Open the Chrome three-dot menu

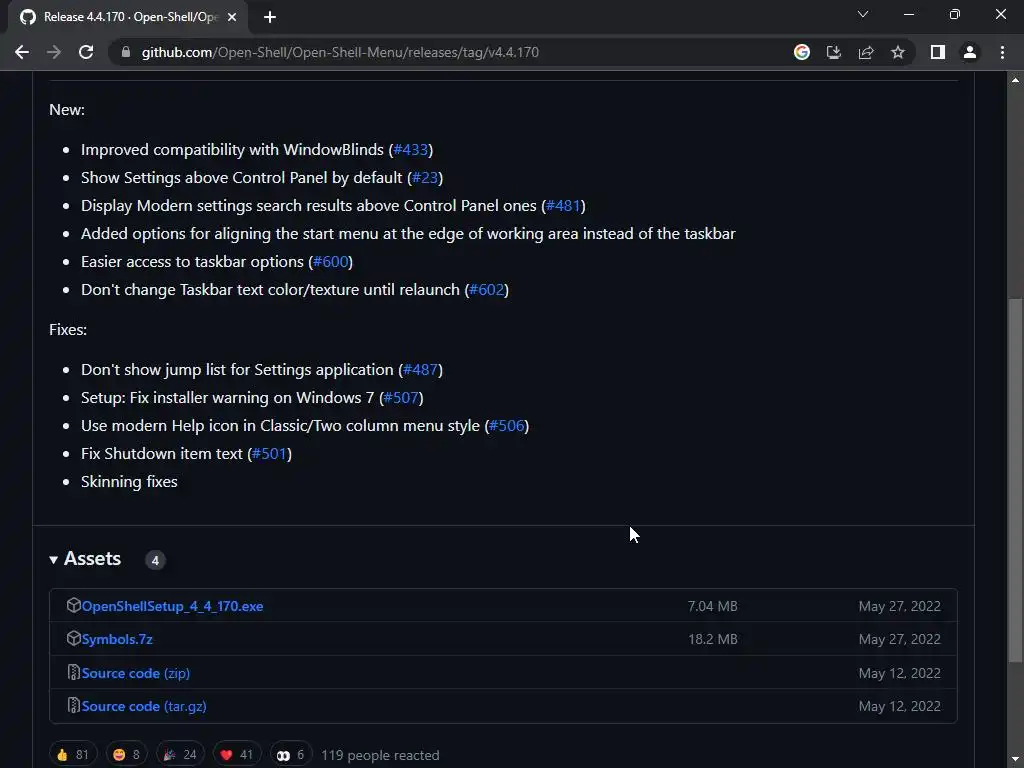[1002, 52]
